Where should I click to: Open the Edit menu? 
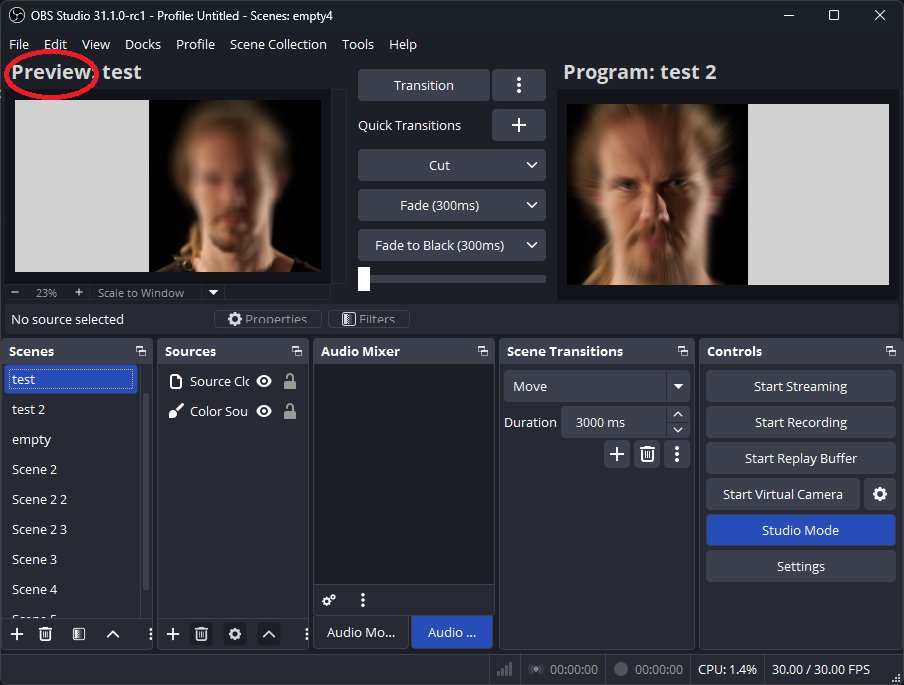[55, 44]
